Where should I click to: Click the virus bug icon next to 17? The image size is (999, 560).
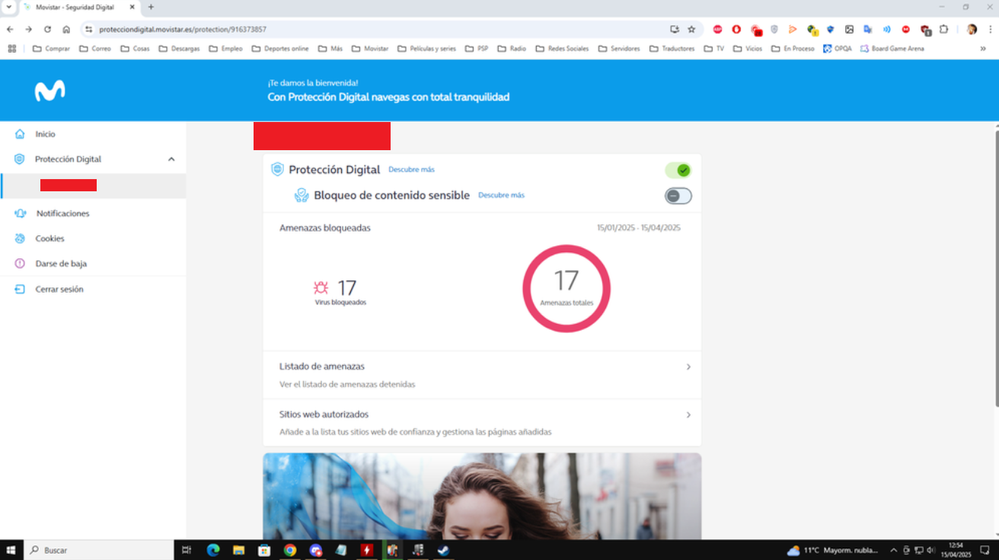(320, 288)
